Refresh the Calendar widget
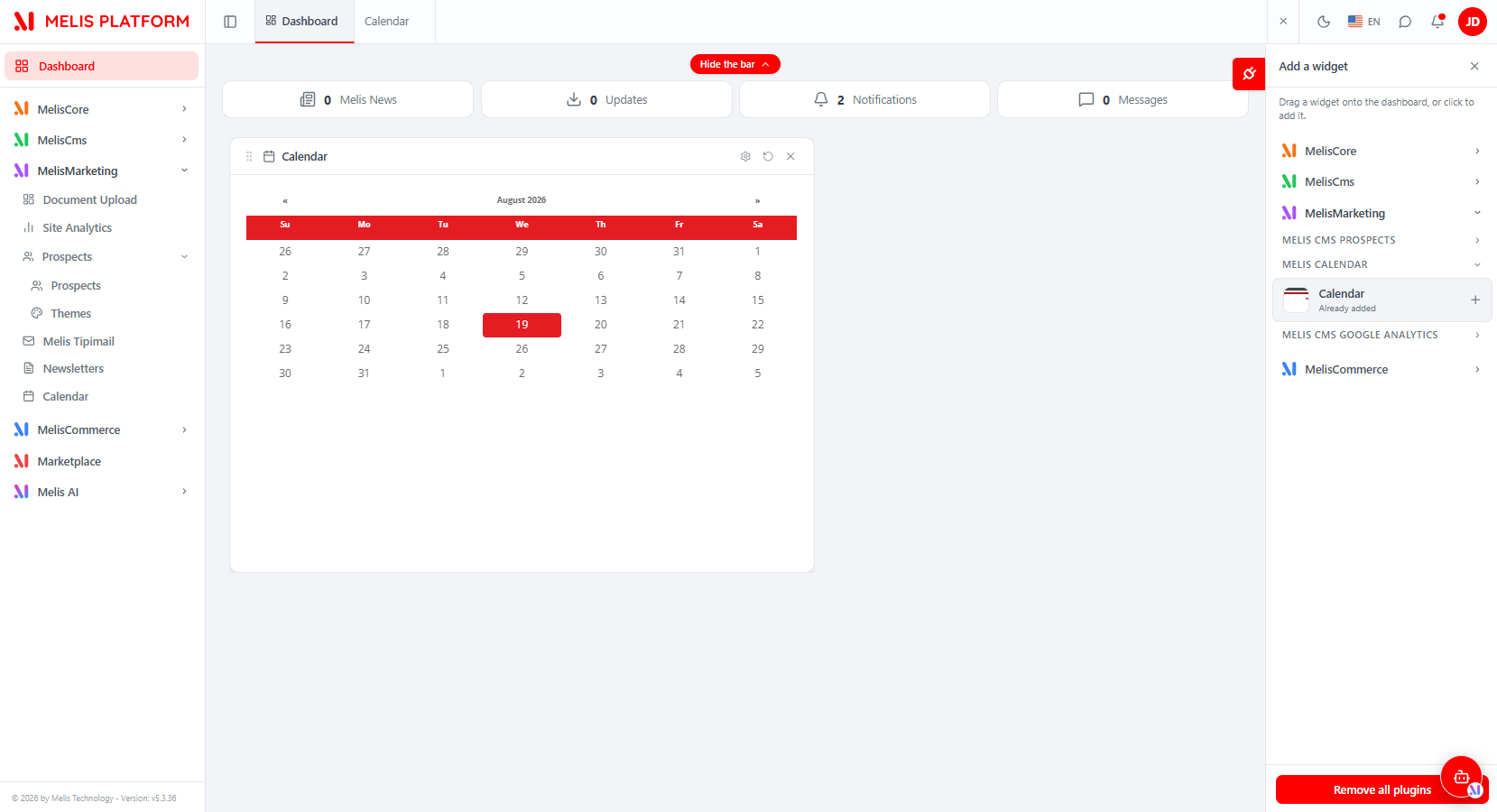The height and width of the screenshot is (812, 1497). (x=768, y=156)
